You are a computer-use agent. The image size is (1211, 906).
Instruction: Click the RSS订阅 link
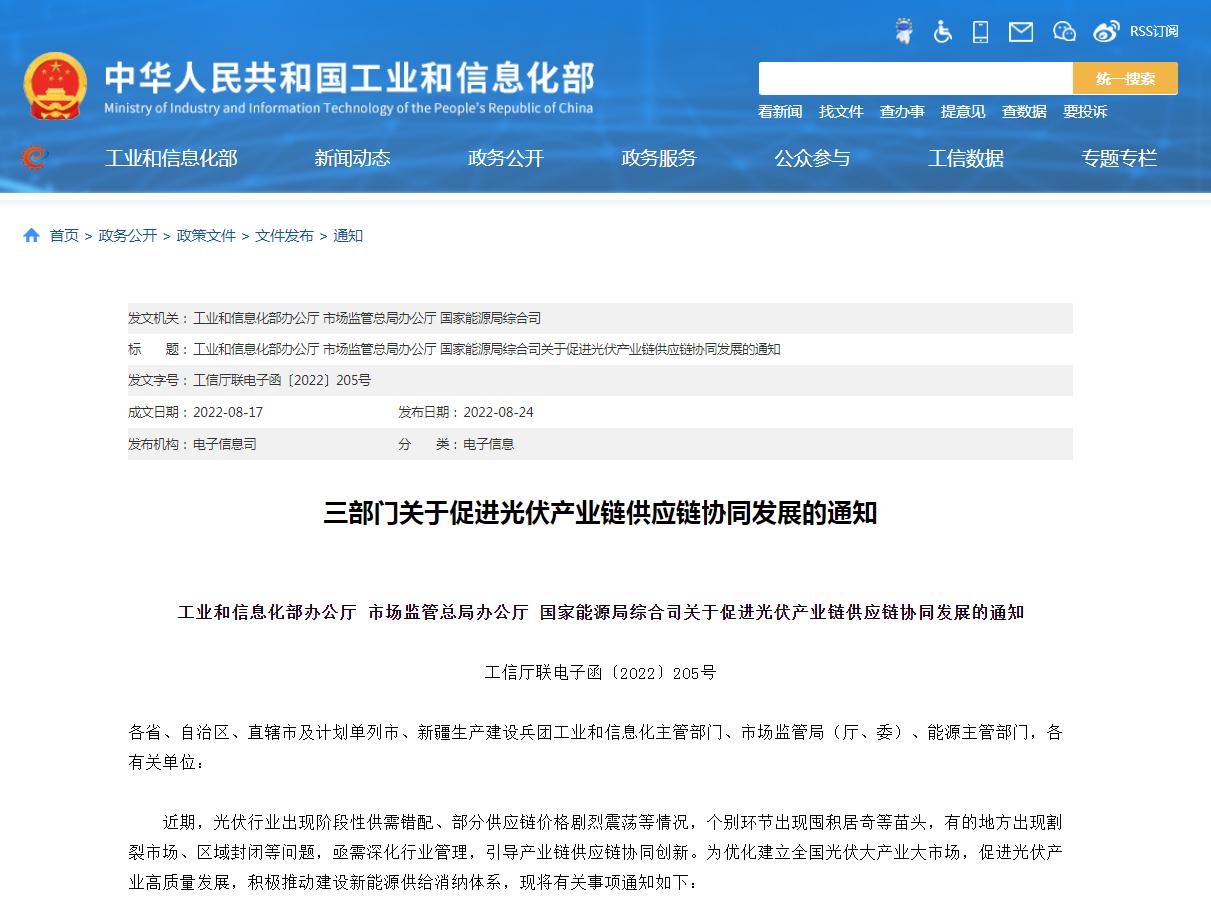tap(1154, 31)
